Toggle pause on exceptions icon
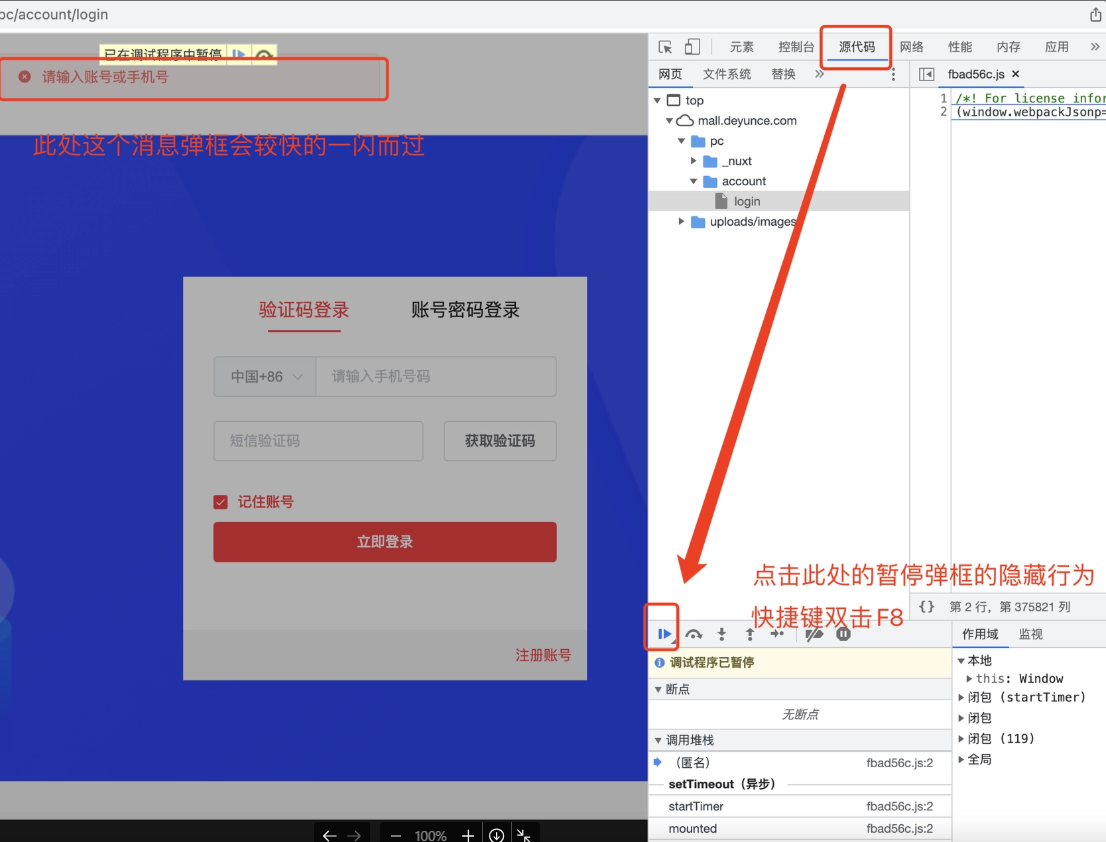1106x842 pixels. pos(843,634)
